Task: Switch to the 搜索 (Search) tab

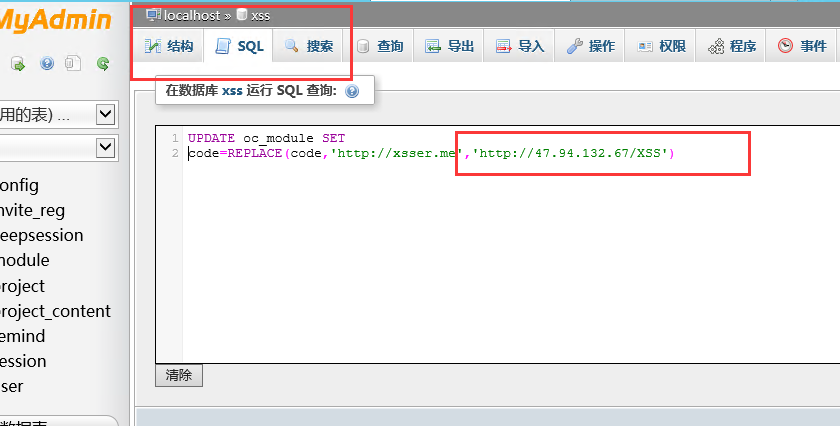Action: point(308,46)
